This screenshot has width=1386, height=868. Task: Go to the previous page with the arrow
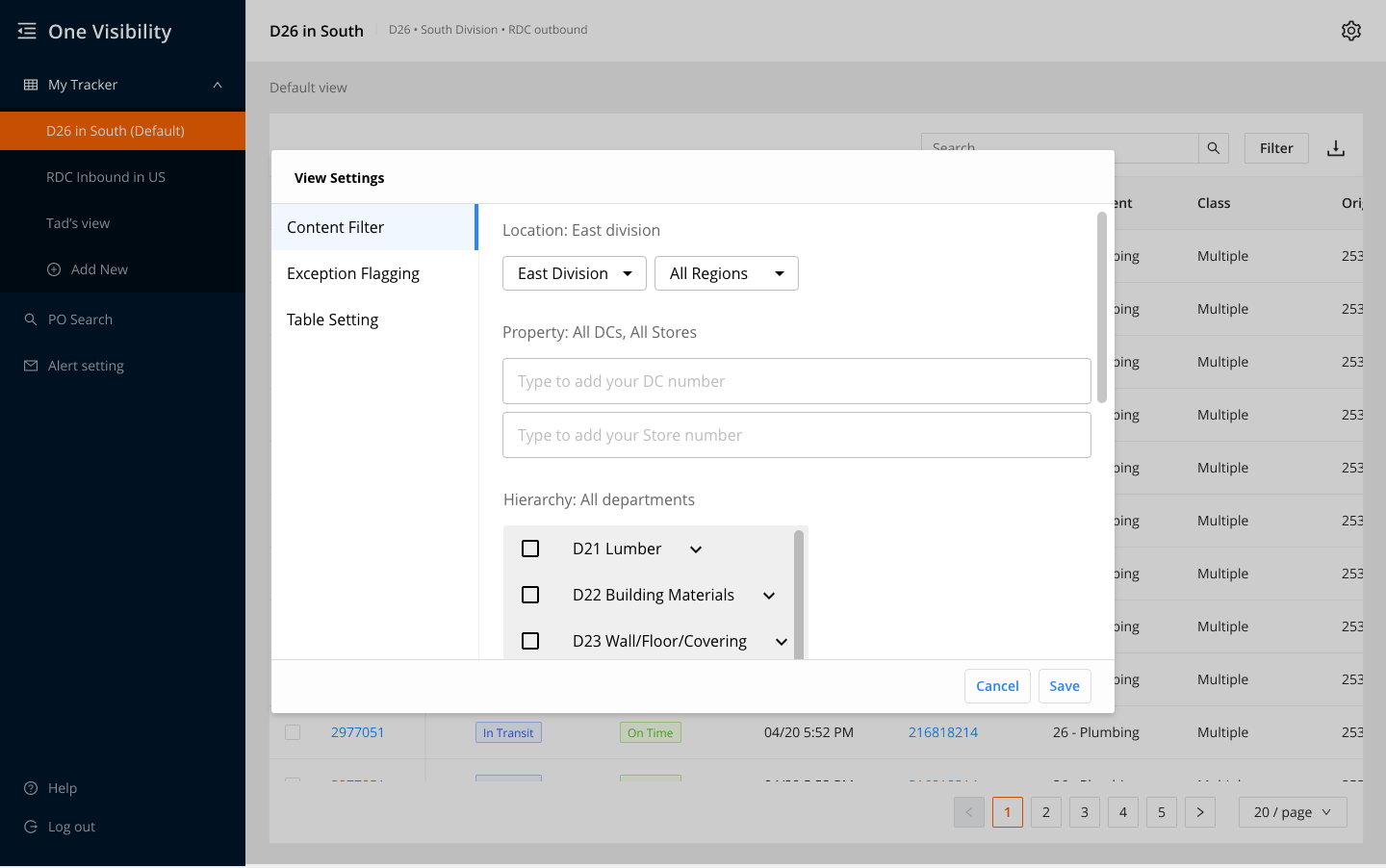(x=969, y=812)
